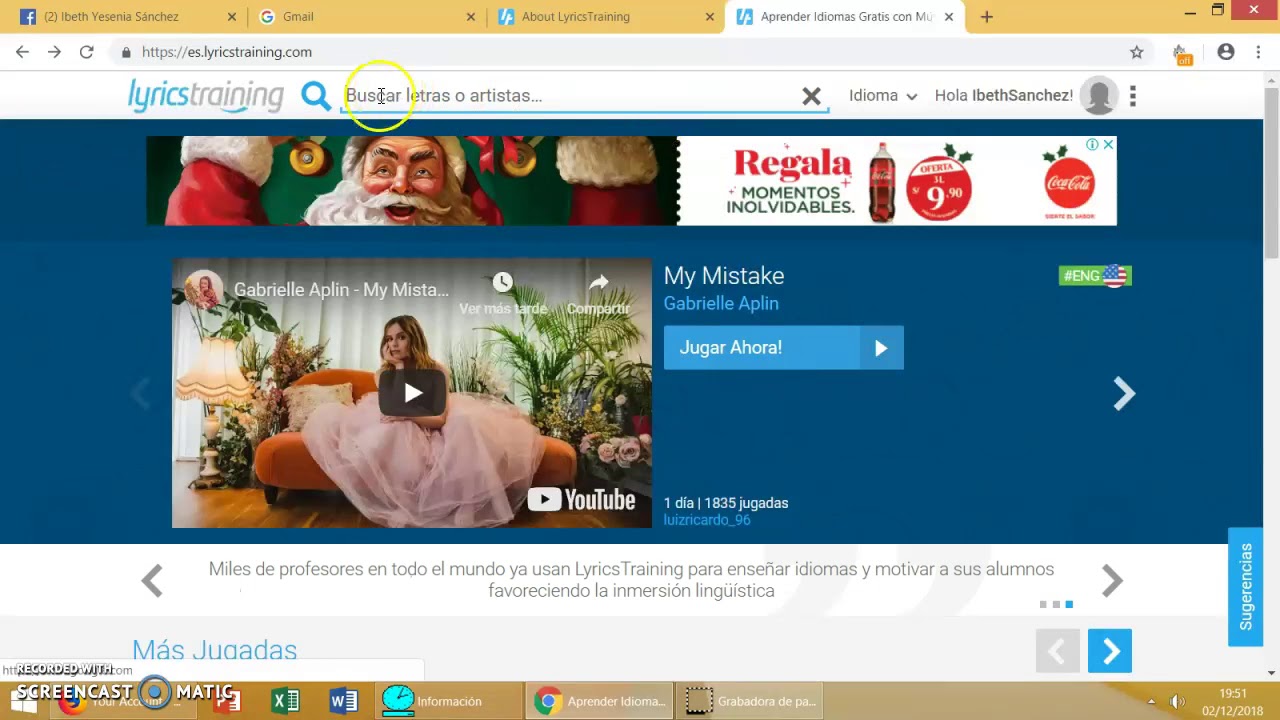Click the 'My Mistake' song title
Image resolution: width=1280 pixels, height=720 pixels.
pyautogui.click(x=724, y=276)
